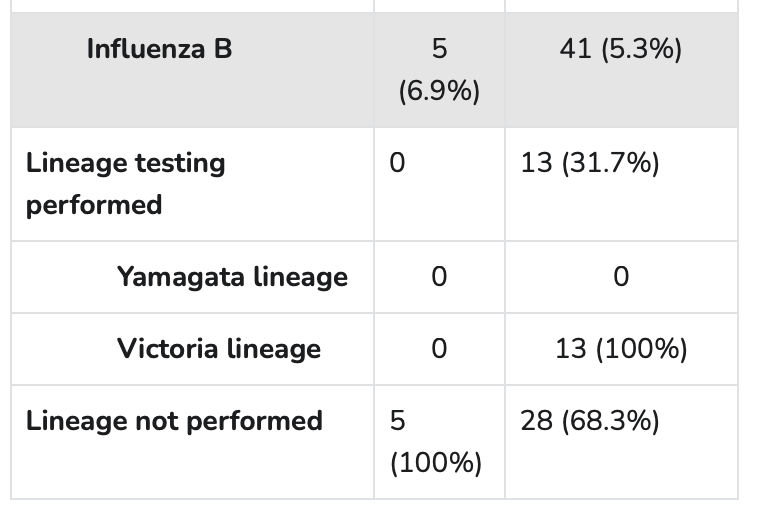Viewport: 758px width, 524px height.
Task: Click the 13 (31.7%) value
Action: pos(589,163)
